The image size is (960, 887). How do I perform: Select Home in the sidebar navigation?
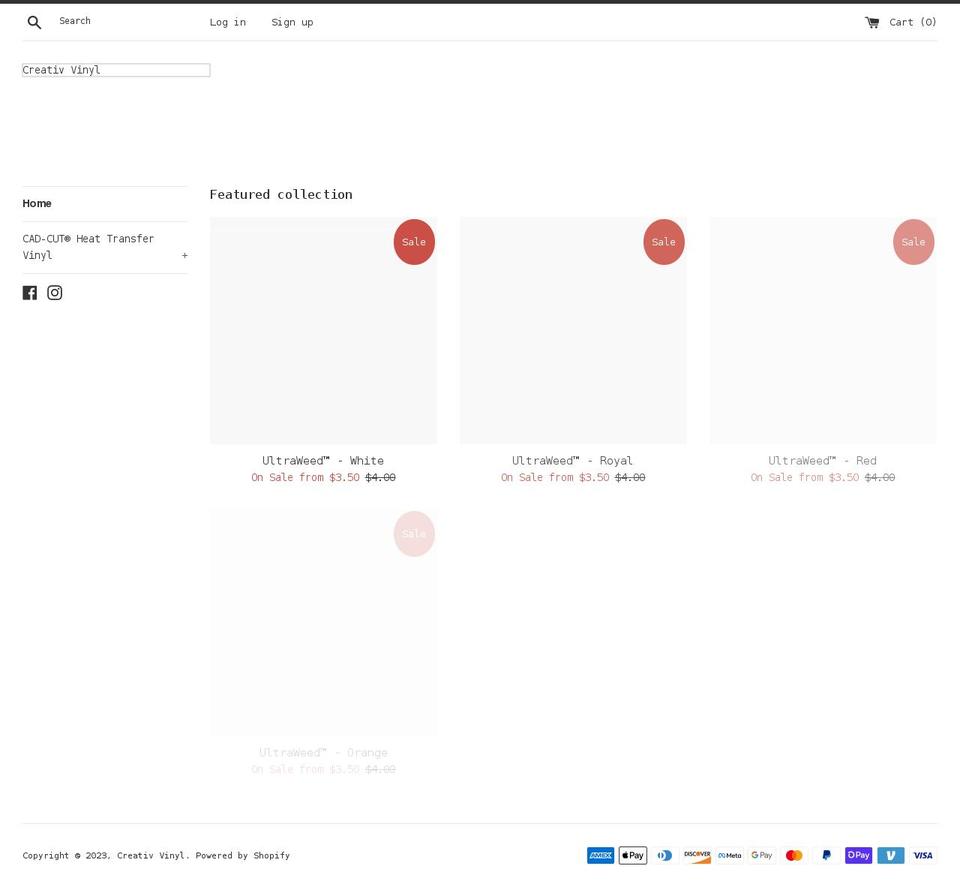(x=37, y=203)
